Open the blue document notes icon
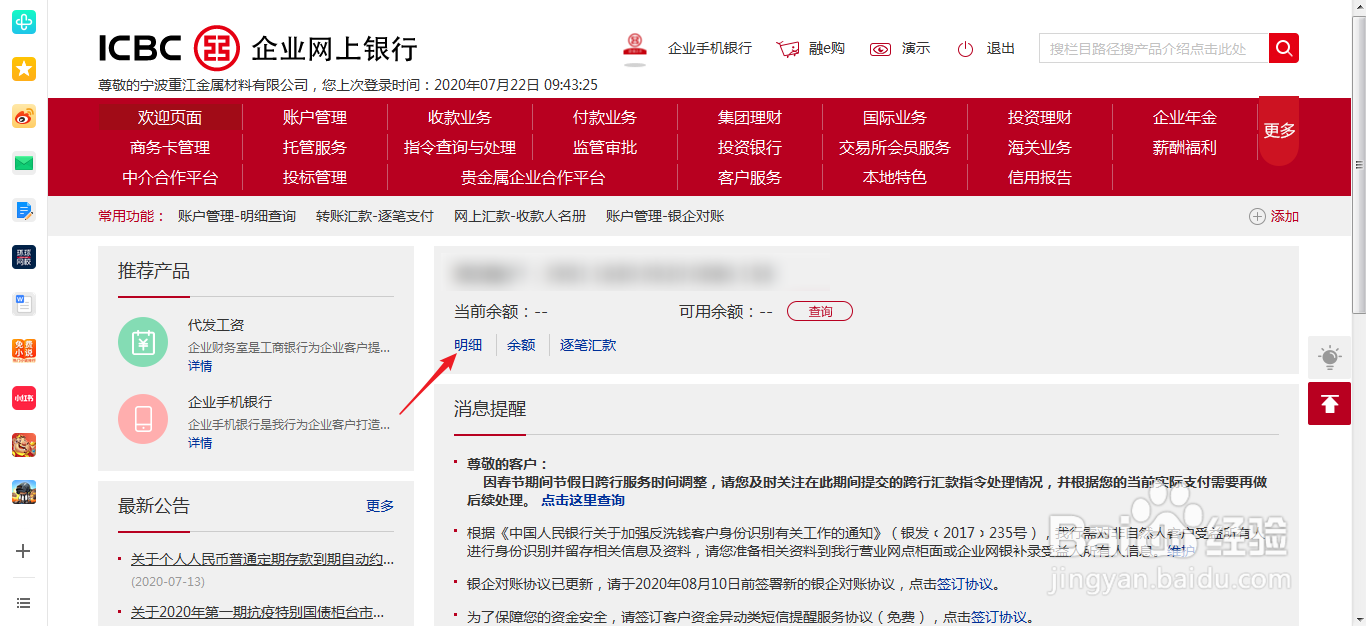 point(24,210)
